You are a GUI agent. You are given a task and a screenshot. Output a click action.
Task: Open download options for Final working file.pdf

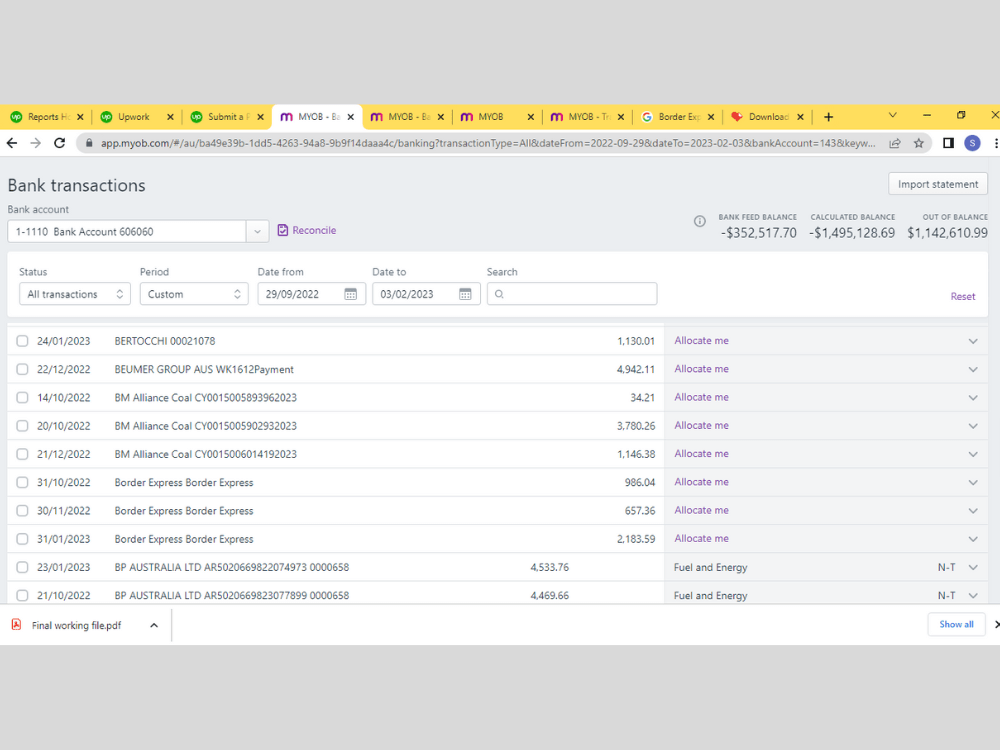click(x=154, y=625)
